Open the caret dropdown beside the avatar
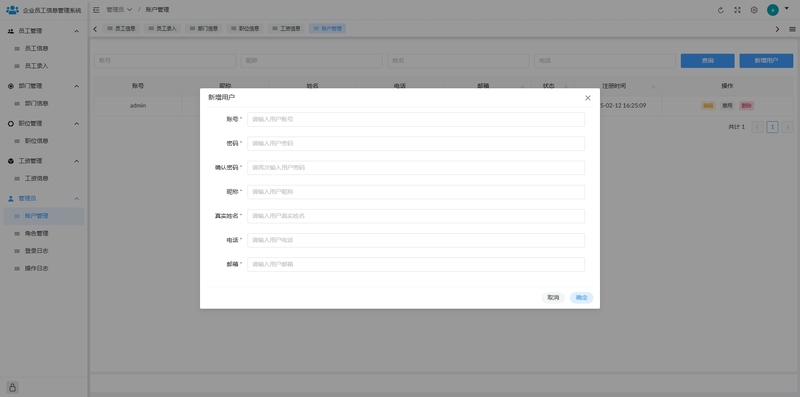This screenshot has width=800, height=397. coord(786,8)
